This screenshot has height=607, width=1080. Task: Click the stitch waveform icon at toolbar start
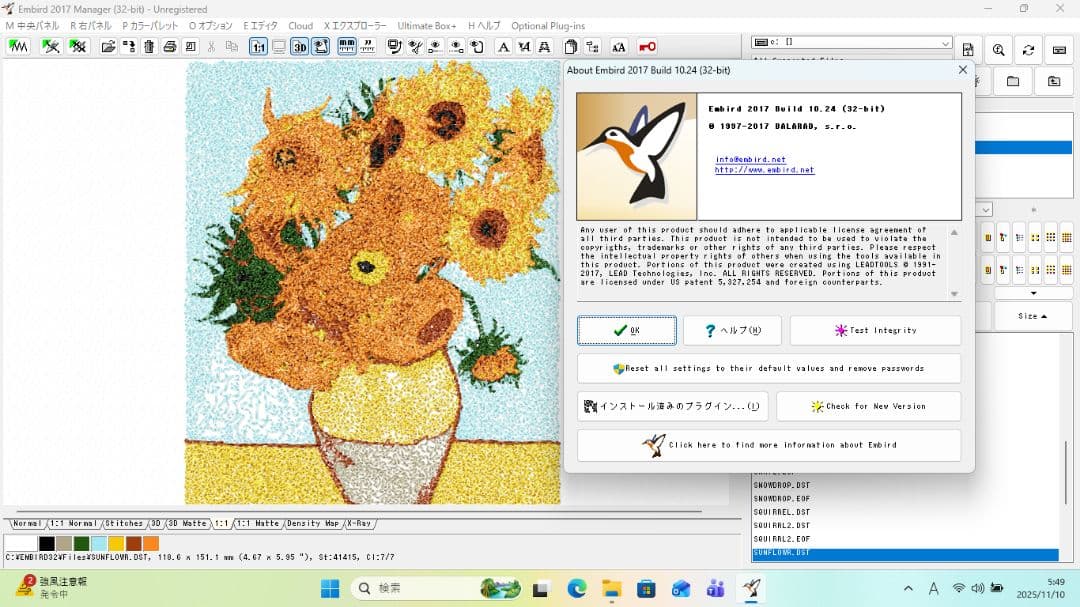click(x=19, y=47)
